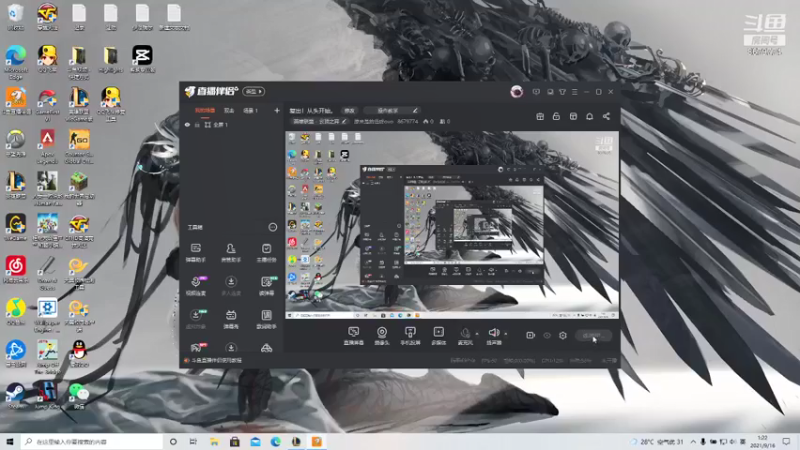Expand the pill button beside the app logo
The image size is (800, 450).
click(x=254, y=91)
